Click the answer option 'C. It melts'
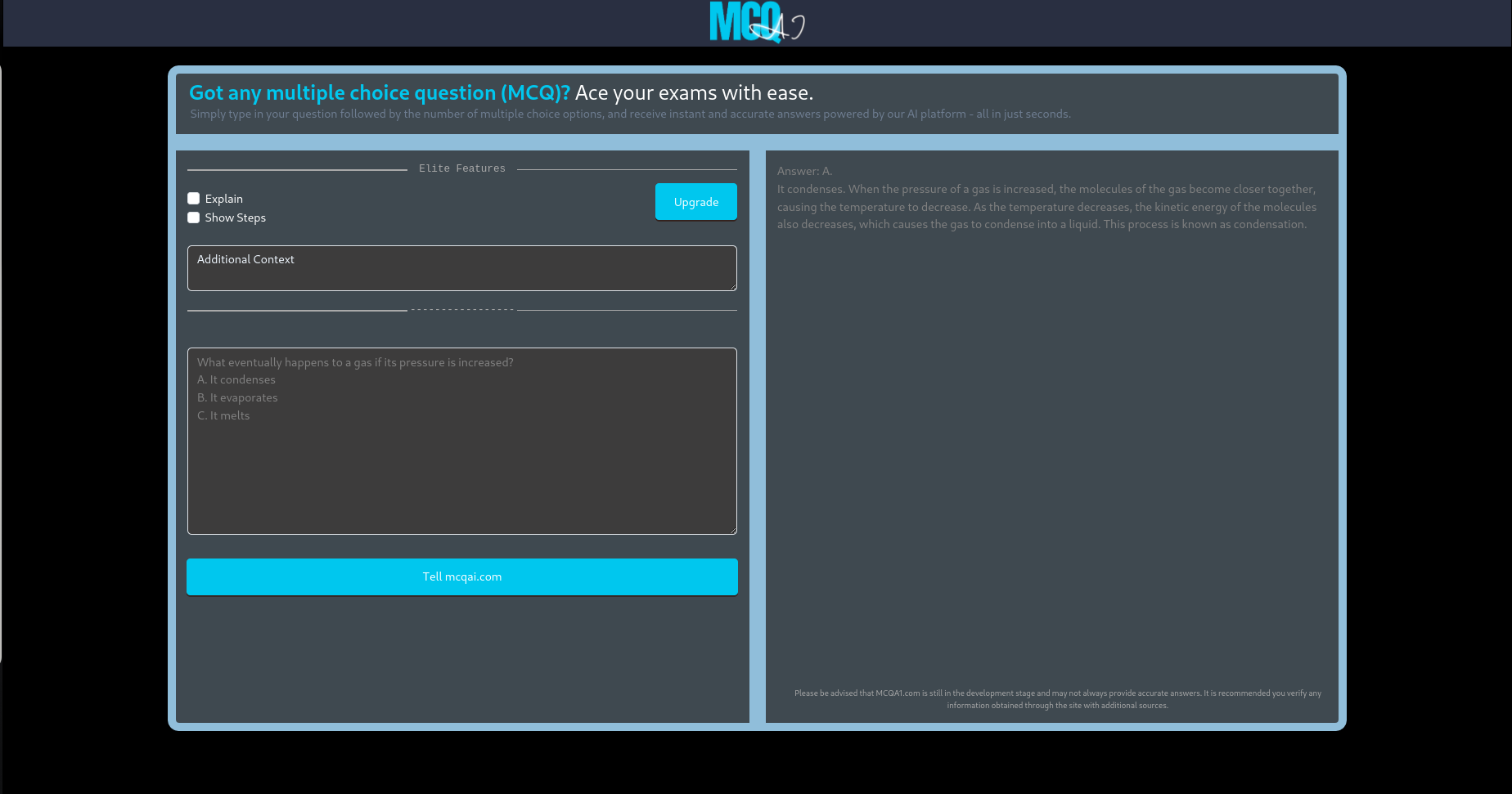The image size is (1512, 794). 223,415
